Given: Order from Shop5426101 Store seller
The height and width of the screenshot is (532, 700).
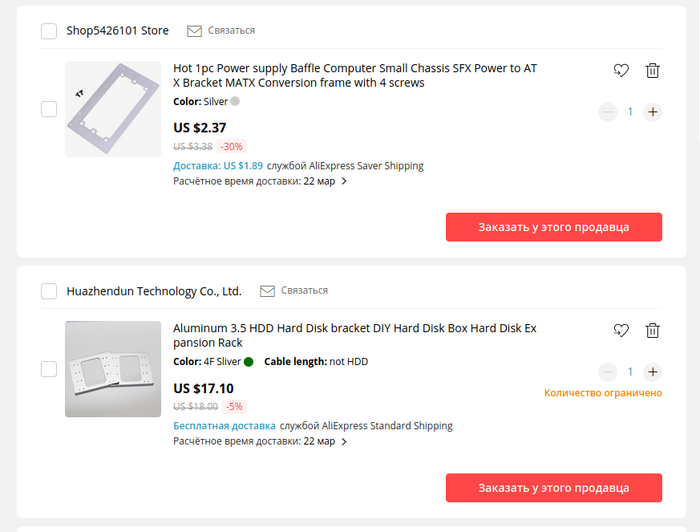Looking at the screenshot, I should coord(553,227).
